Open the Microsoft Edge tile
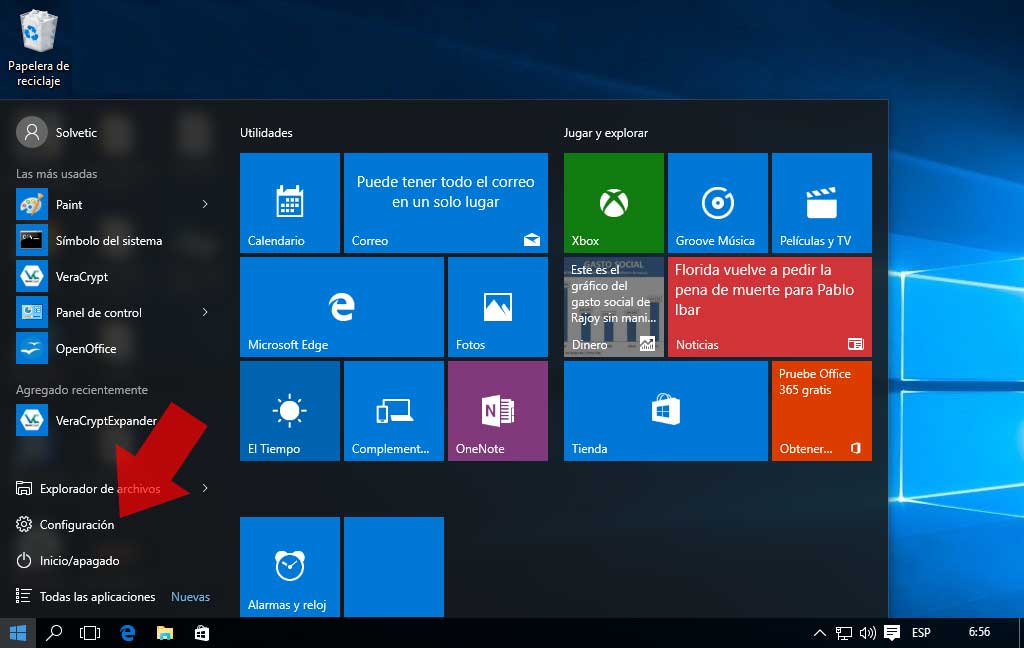 [x=341, y=307]
